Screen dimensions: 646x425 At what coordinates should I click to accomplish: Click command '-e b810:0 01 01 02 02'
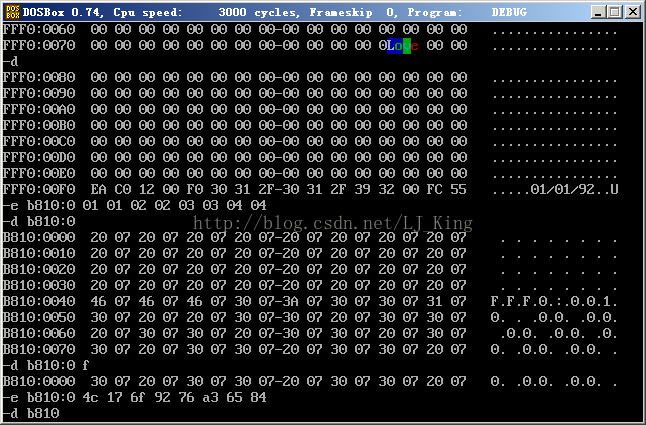[x=135, y=205]
